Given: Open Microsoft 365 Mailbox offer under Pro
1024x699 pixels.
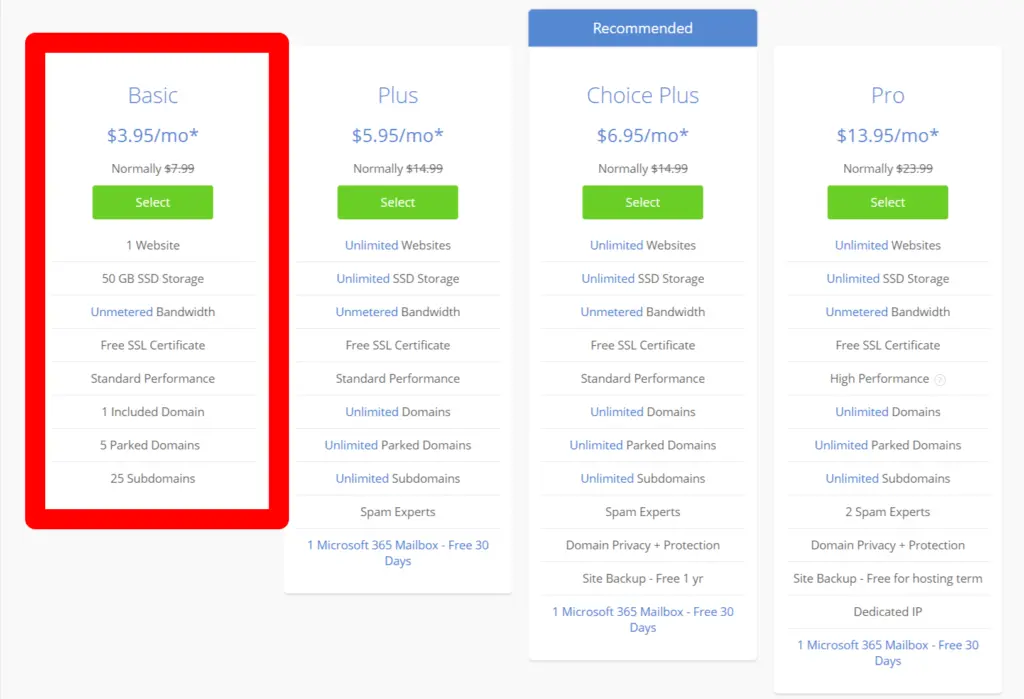Looking at the screenshot, I should 887,652.
